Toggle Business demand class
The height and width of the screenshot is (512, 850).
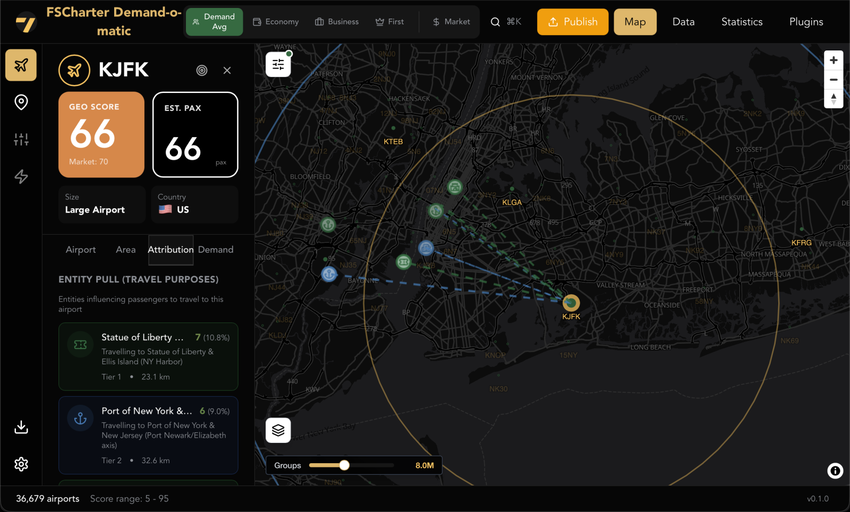[x=337, y=22]
